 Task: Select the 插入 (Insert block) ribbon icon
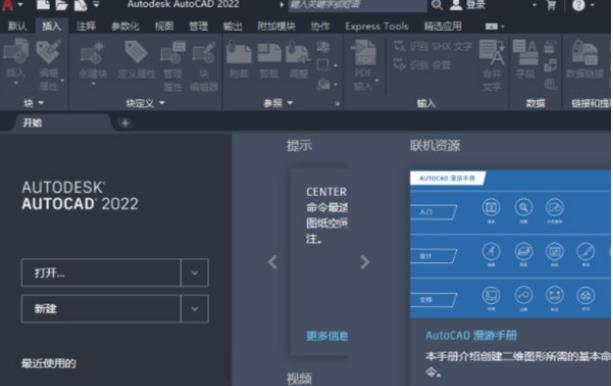click(16, 52)
